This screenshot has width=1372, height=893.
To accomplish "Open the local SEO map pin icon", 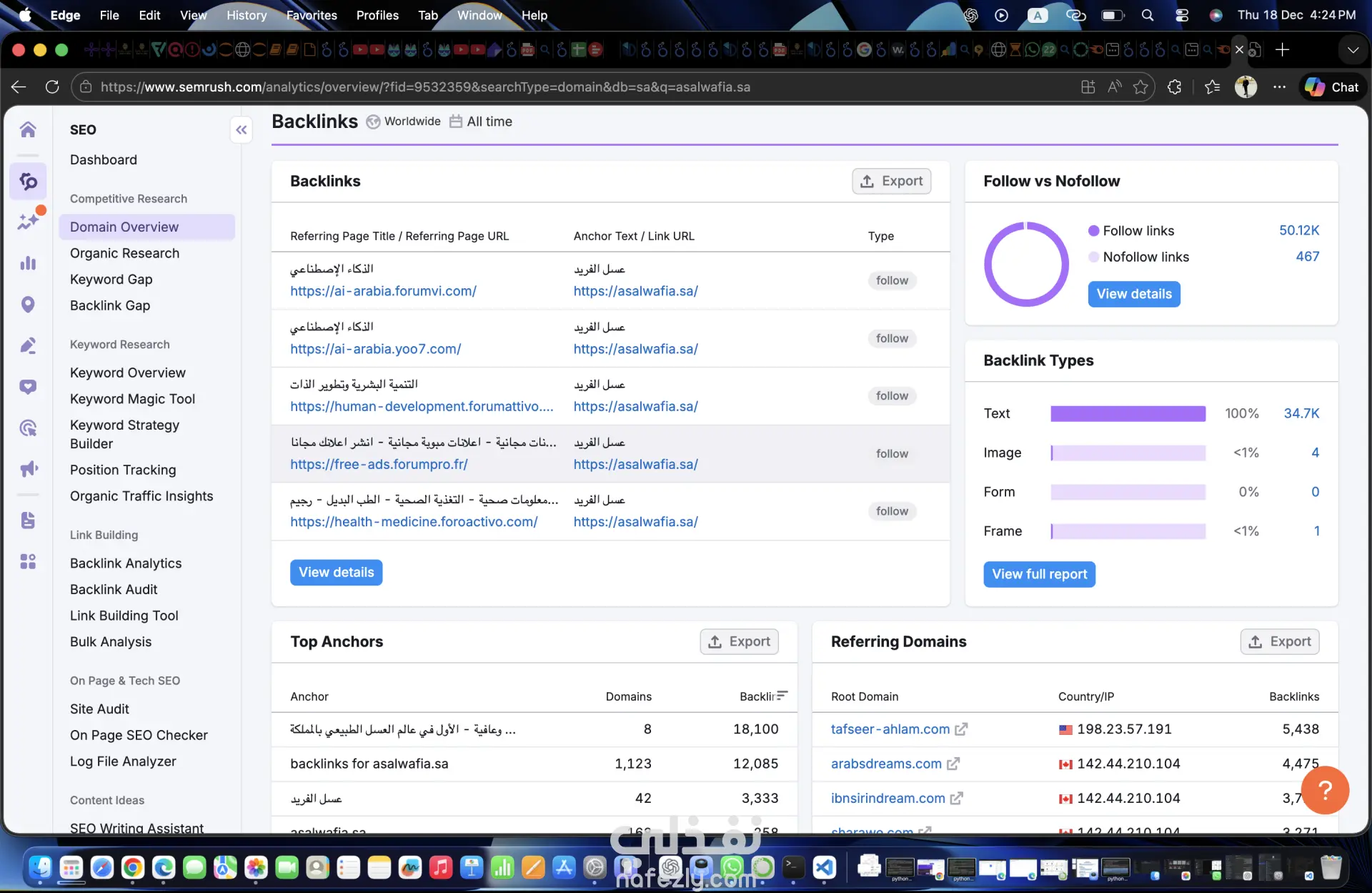I will click(28, 305).
